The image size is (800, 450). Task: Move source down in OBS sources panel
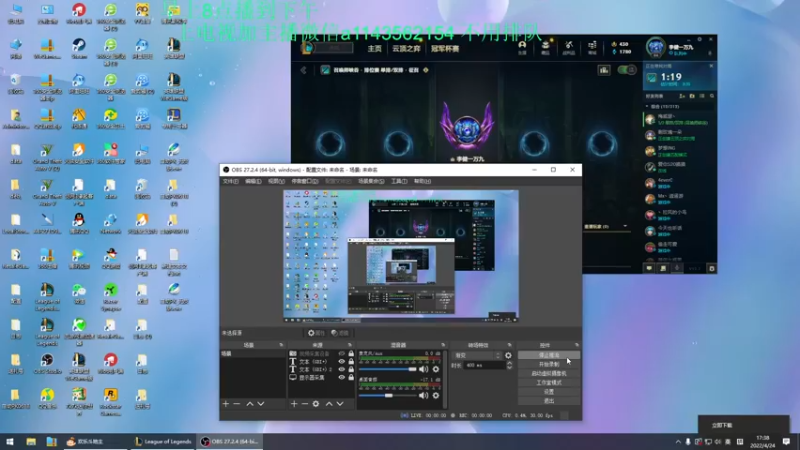(340, 404)
